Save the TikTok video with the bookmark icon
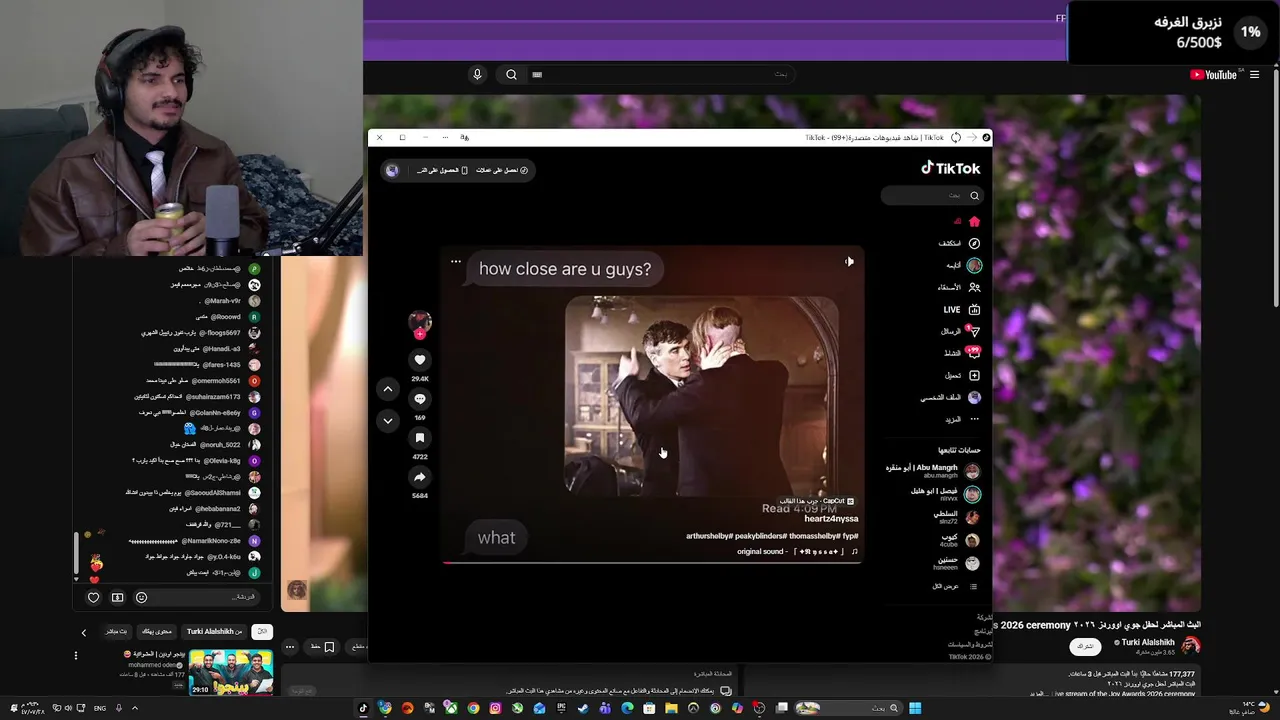The height and width of the screenshot is (720, 1280). point(420,437)
